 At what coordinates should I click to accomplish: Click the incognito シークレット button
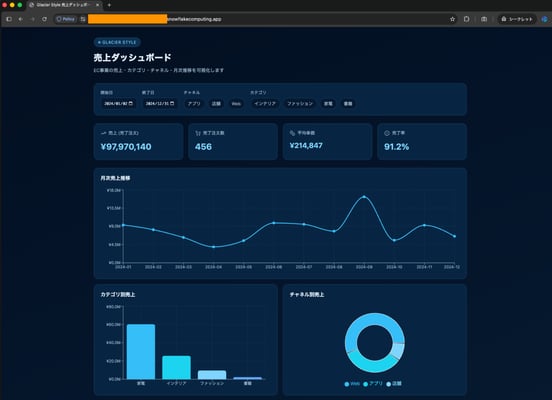click(517, 19)
